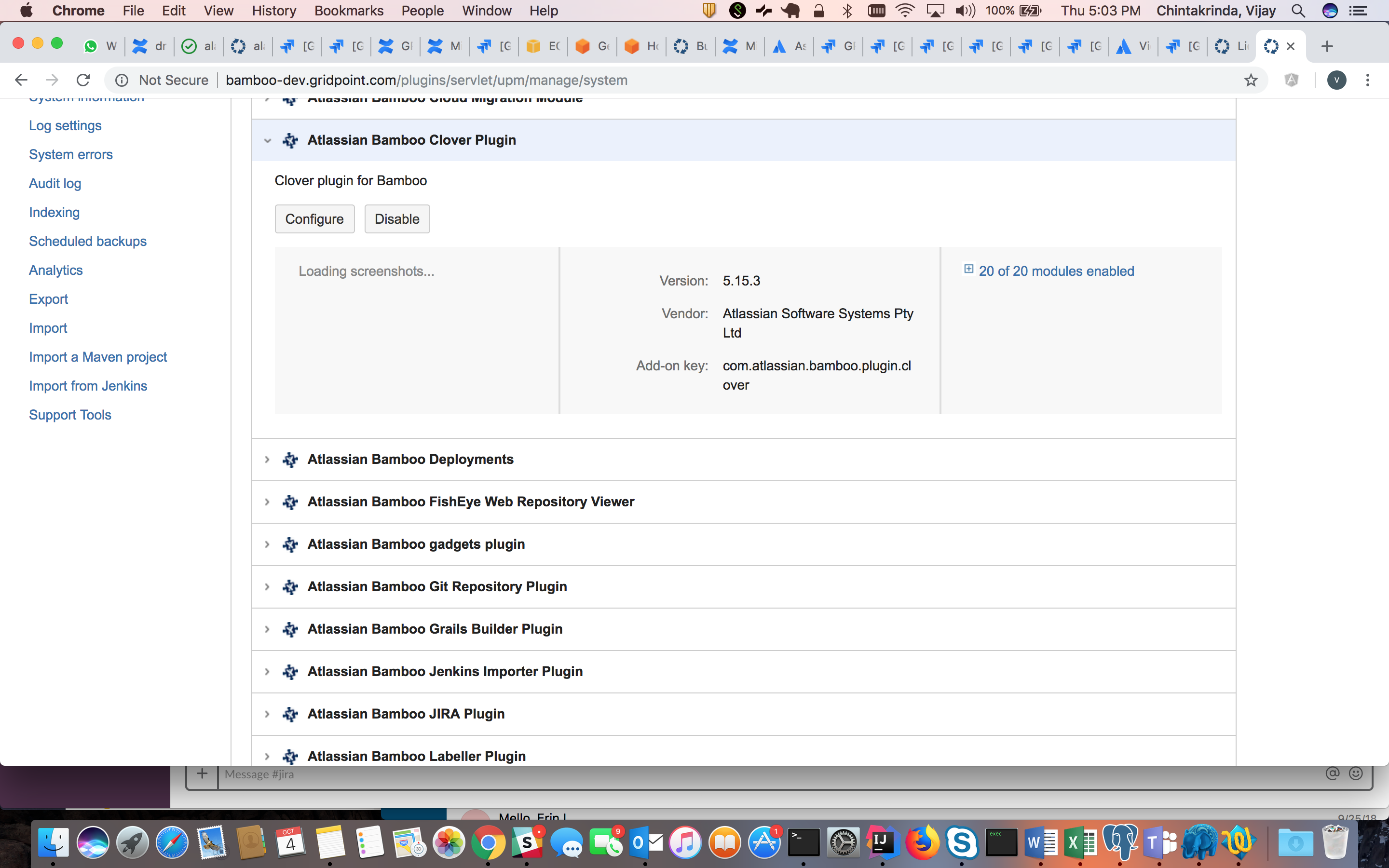This screenshot has height=868, width=1389.
Task: Launch Skype from the dock
Action: coord(961,843)
